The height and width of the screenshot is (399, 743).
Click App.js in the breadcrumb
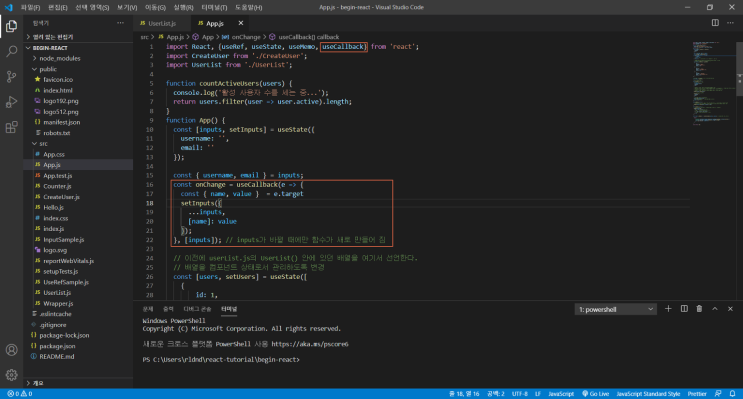tap(175, 37)
